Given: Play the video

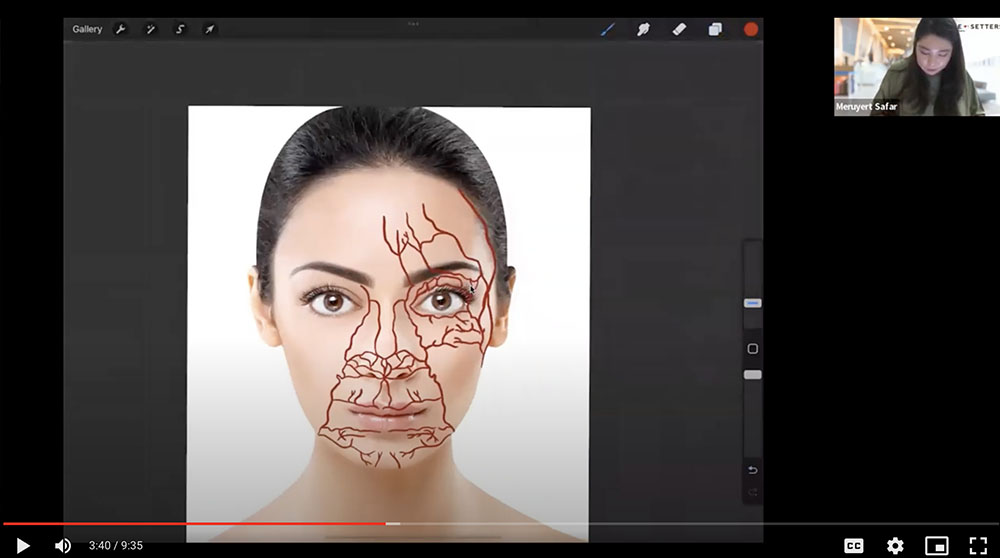Looking at the screenshot, I should pyautogui.click(x=23, y=546).
